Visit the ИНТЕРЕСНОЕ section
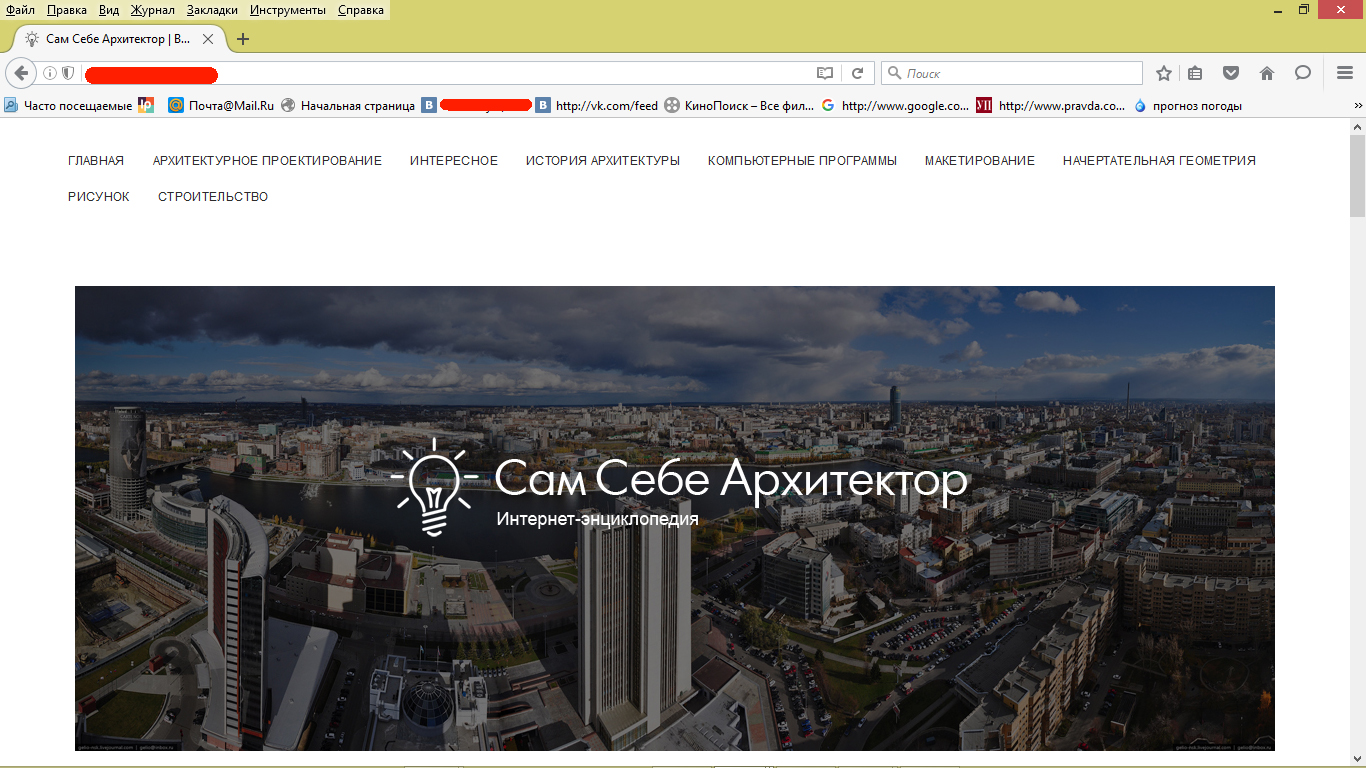 point(454,161)
